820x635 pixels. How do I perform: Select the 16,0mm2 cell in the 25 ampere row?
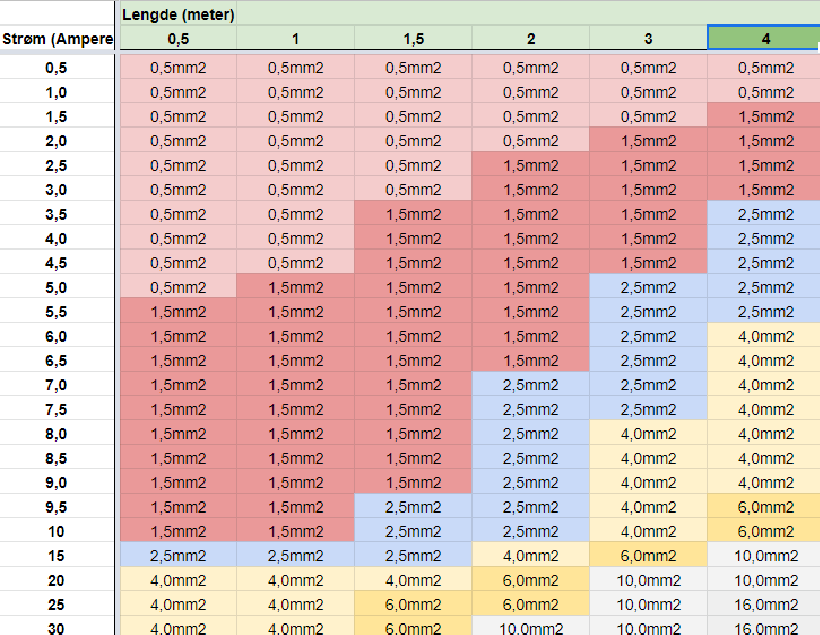[x=765, y=605]
